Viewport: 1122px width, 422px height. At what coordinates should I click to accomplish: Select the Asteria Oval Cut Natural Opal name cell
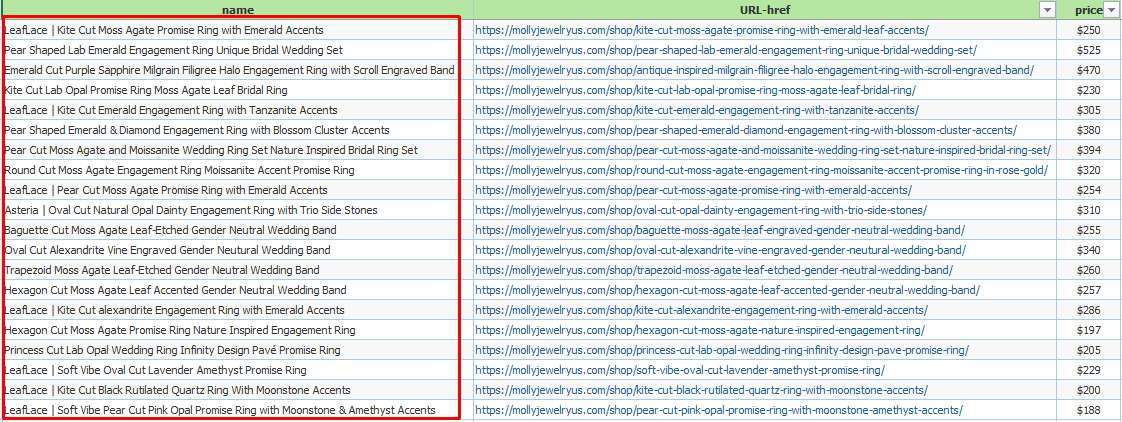pyautogui.click(x=191, y=210)
